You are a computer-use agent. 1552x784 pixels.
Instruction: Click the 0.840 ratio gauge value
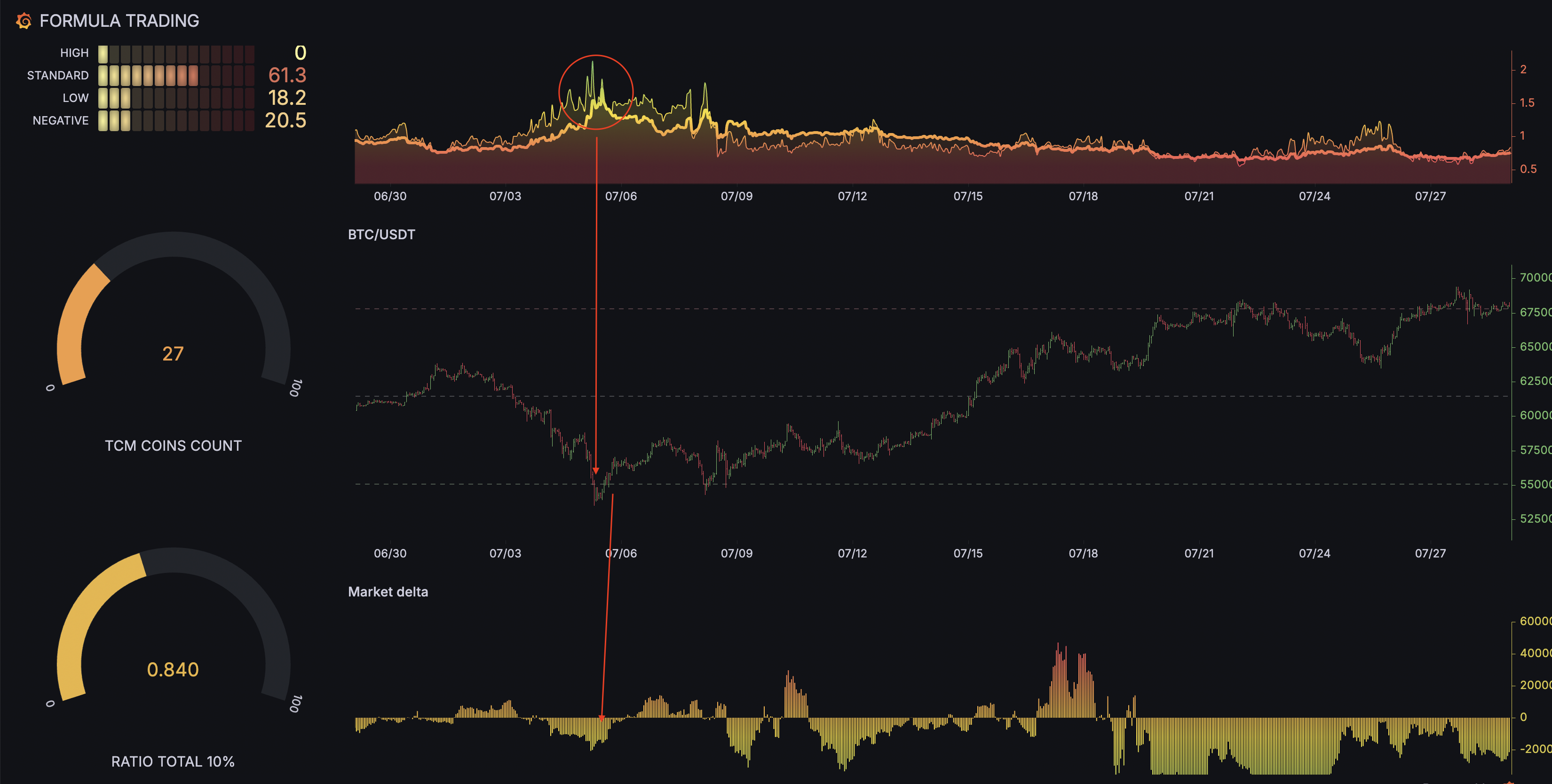tap(173, 669)
